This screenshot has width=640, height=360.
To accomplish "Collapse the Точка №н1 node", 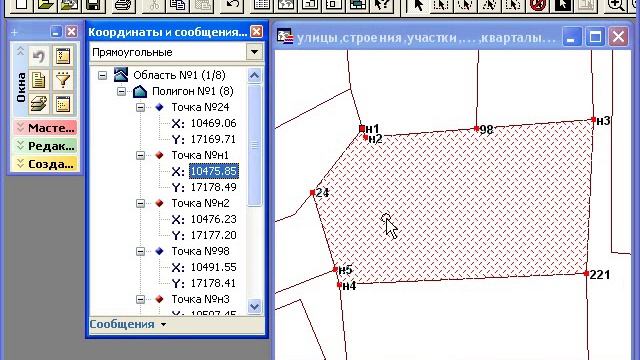I will (x=140, y=155).
